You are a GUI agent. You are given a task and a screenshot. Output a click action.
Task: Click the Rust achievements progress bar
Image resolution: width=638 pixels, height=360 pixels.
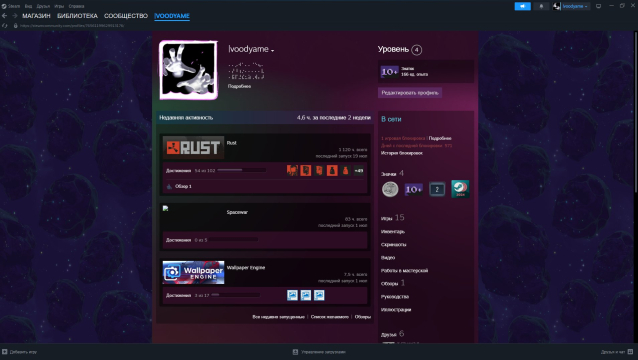click(242, 170)
